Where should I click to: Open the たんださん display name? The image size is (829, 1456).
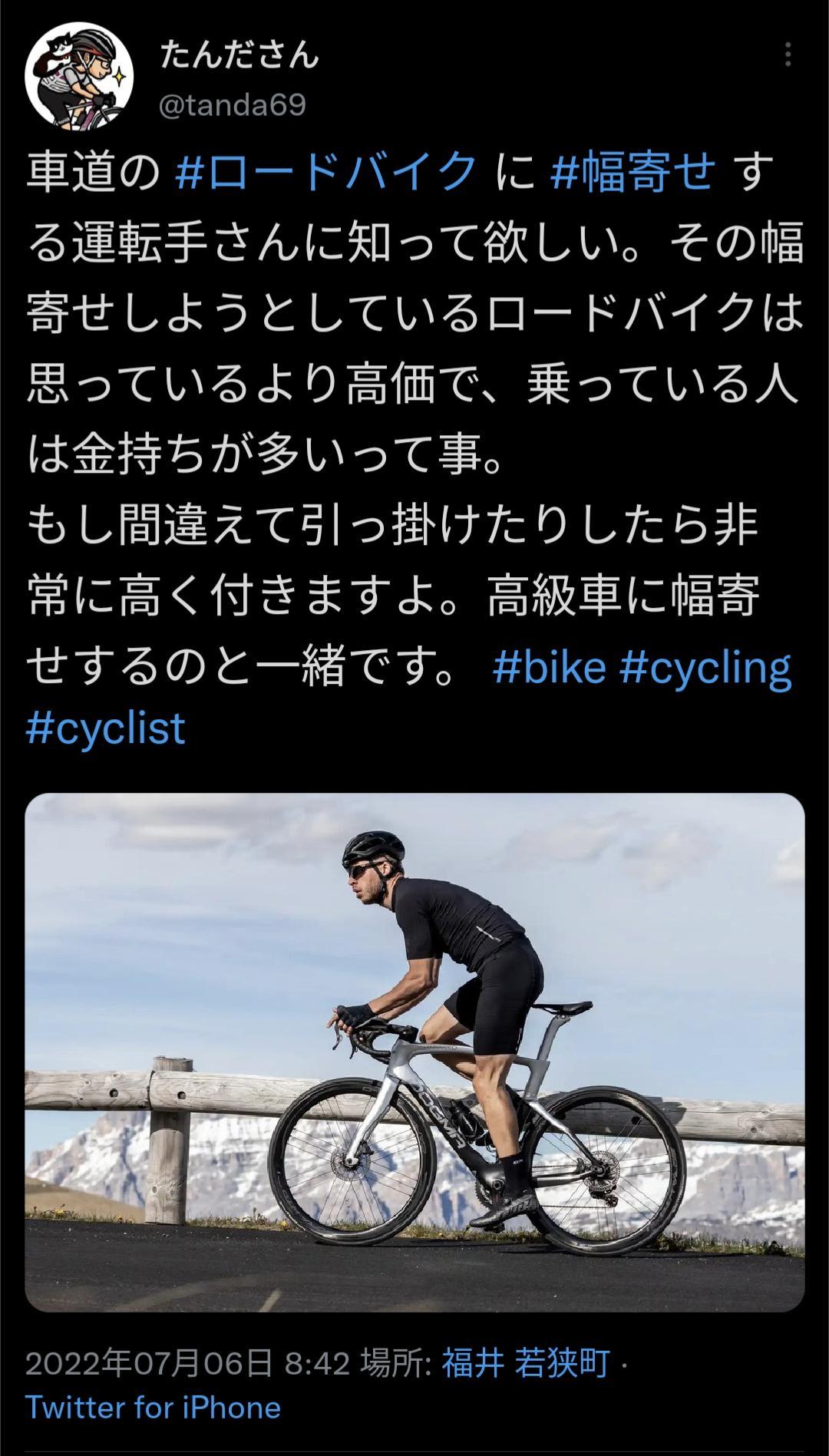pos(239,55)
